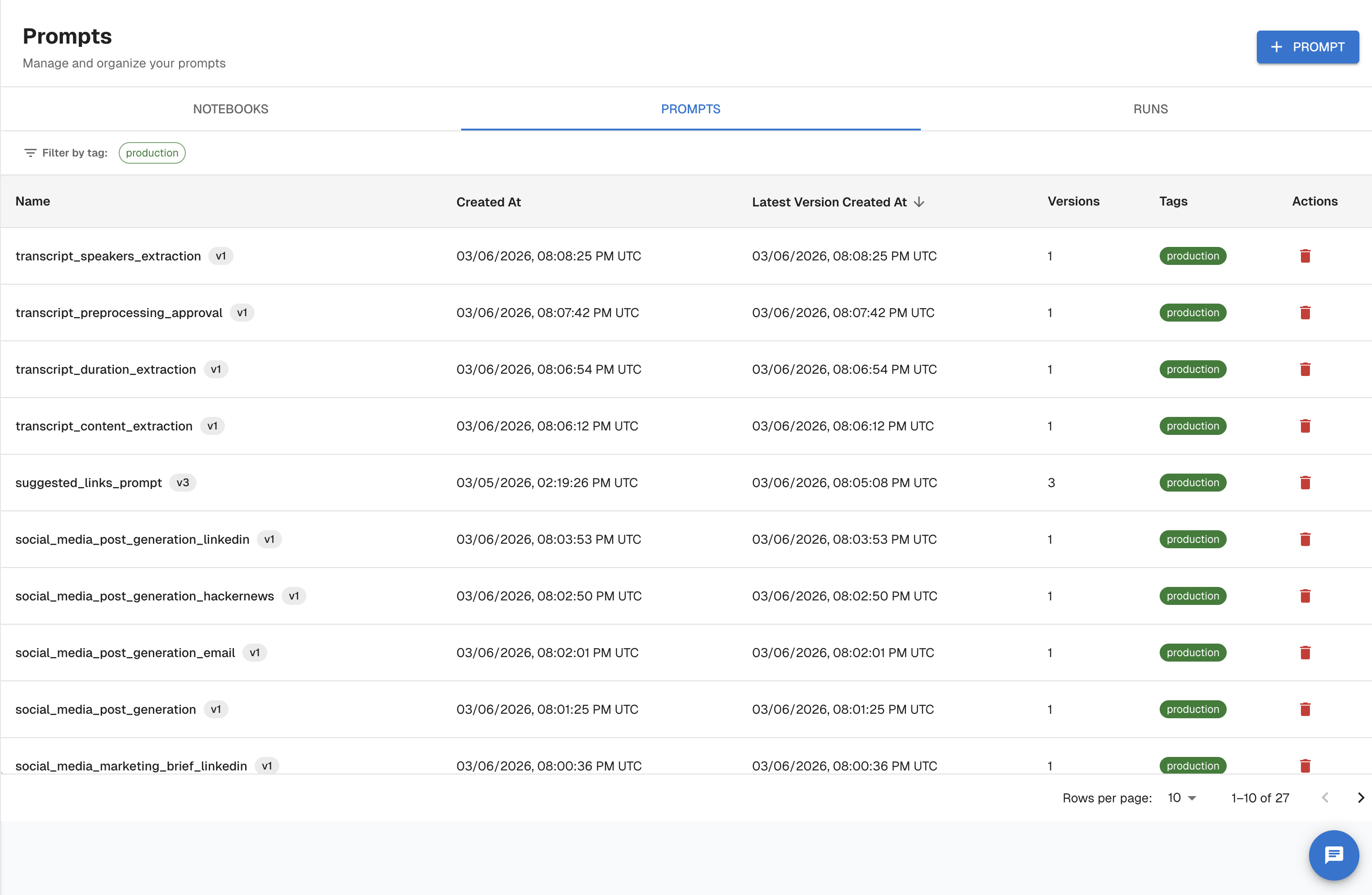Switch to the Notebooks tab
The image size is (1372, 895).
click(x=231, y=109)
